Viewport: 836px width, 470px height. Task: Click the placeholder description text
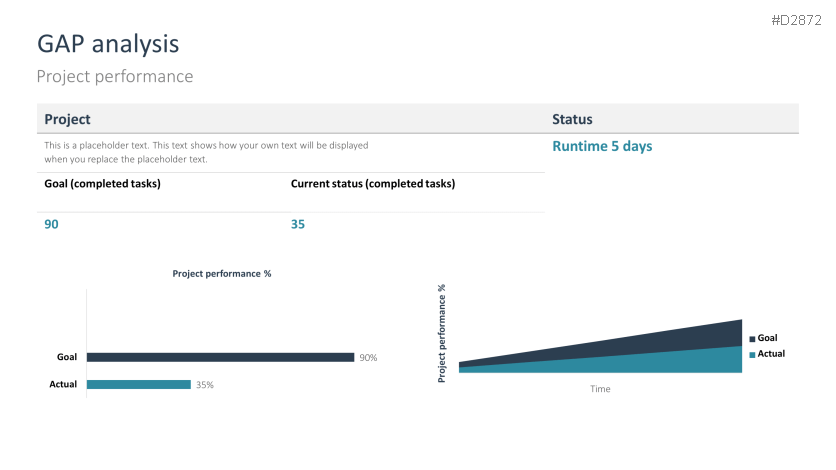tap(206, 152)
